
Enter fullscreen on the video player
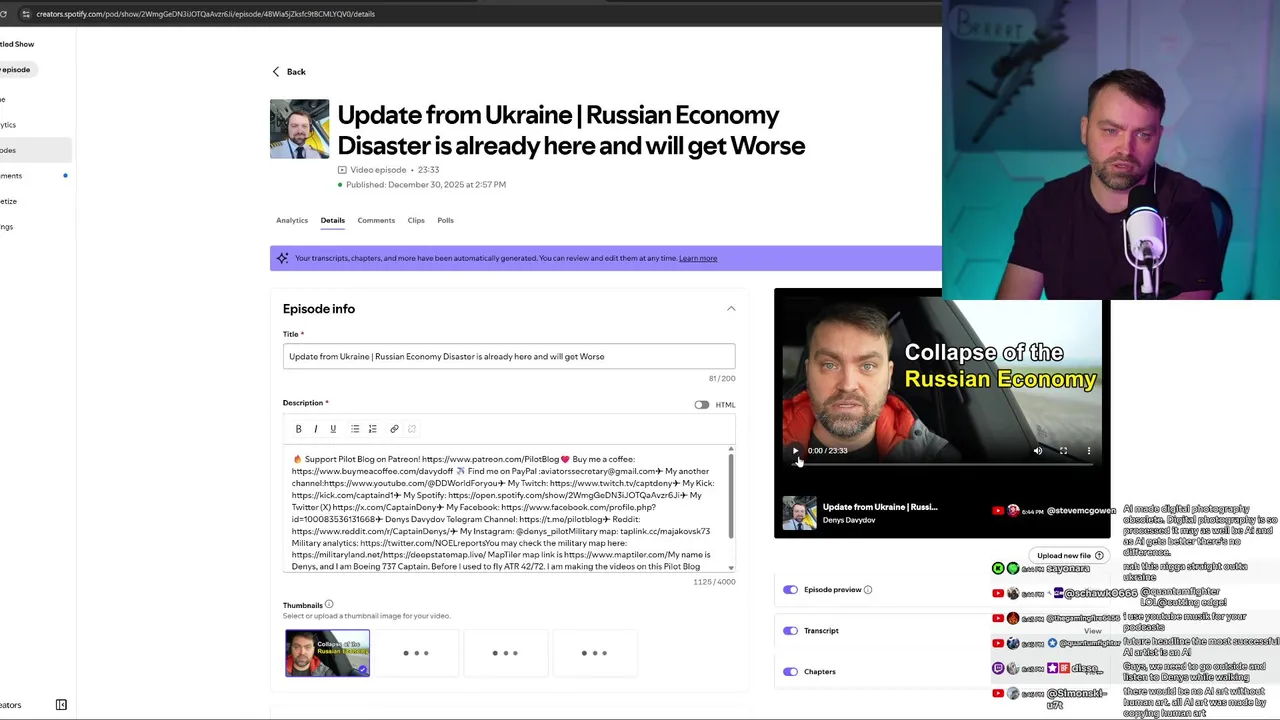1063,451
